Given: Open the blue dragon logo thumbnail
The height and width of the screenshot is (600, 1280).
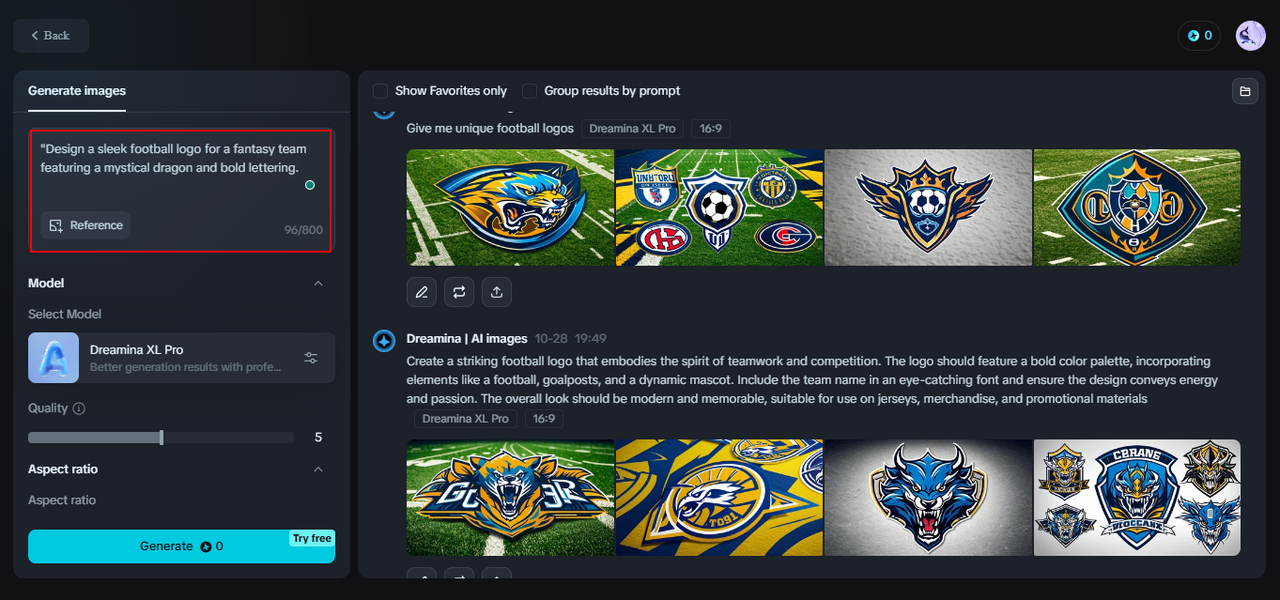Looking at the screenshot, I should point(927,497).
